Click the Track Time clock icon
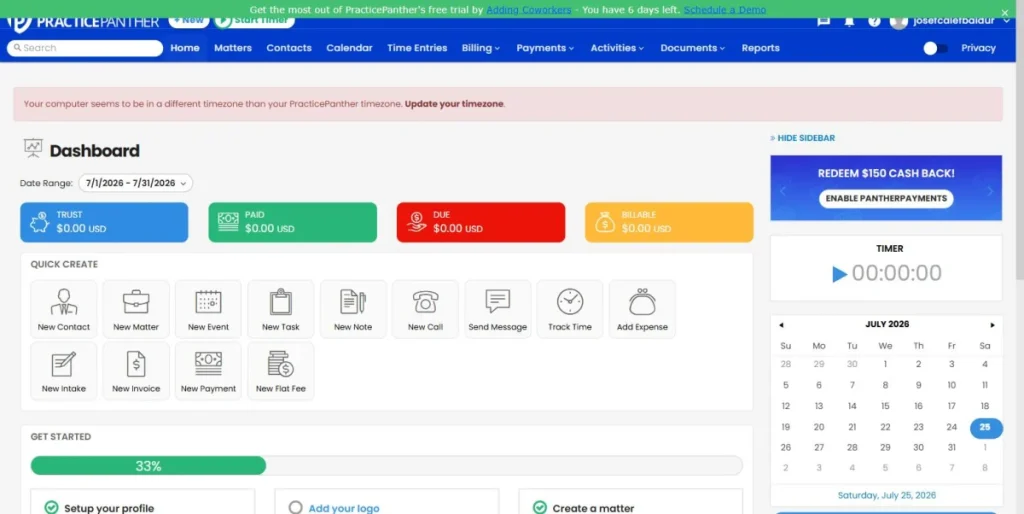This screenshot has width=1024, height=514. (x=570, y=310)
